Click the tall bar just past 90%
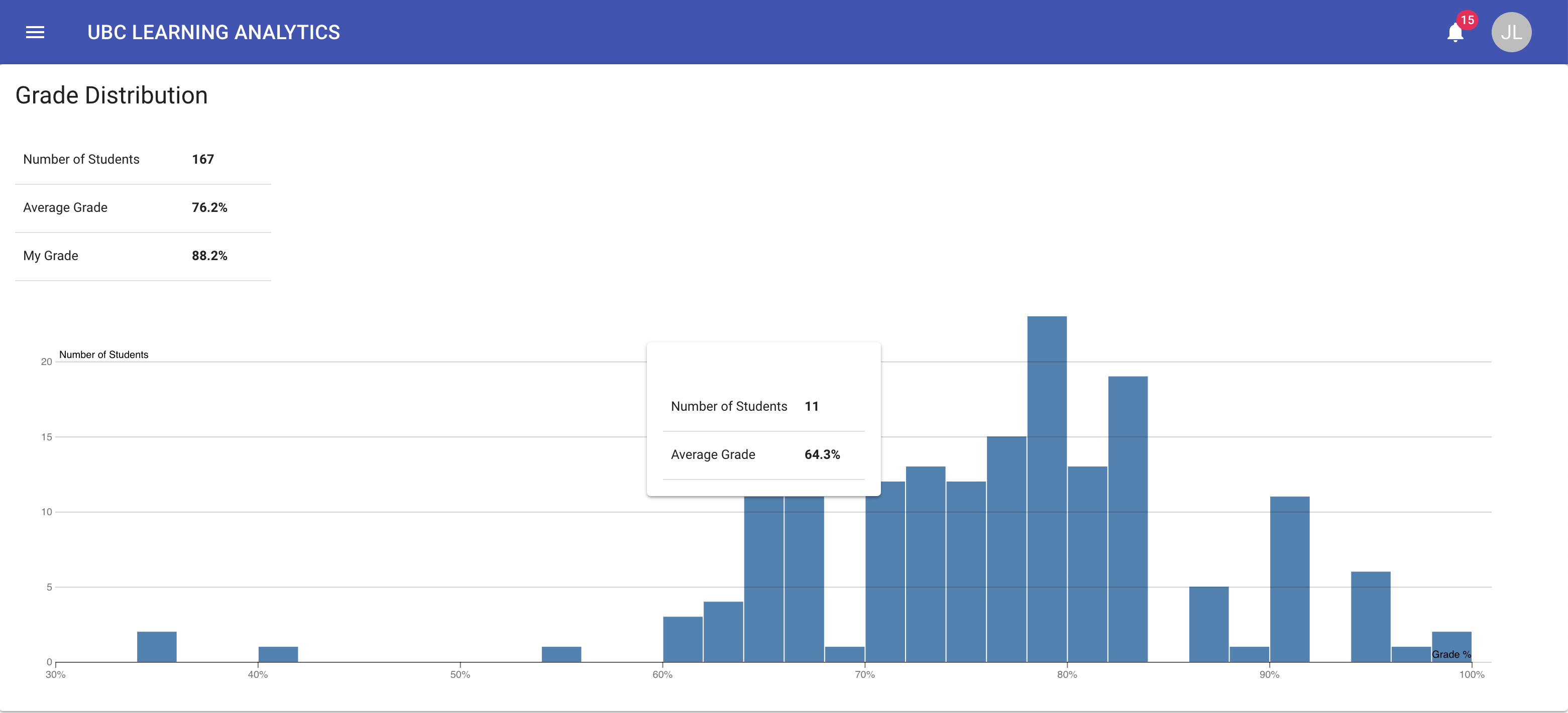This screenshot has height=713, width=1568. pos(1289,578)
